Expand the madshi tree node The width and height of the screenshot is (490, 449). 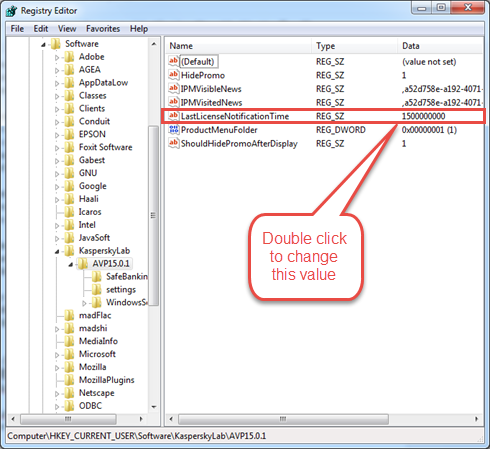tap(57, 329)
